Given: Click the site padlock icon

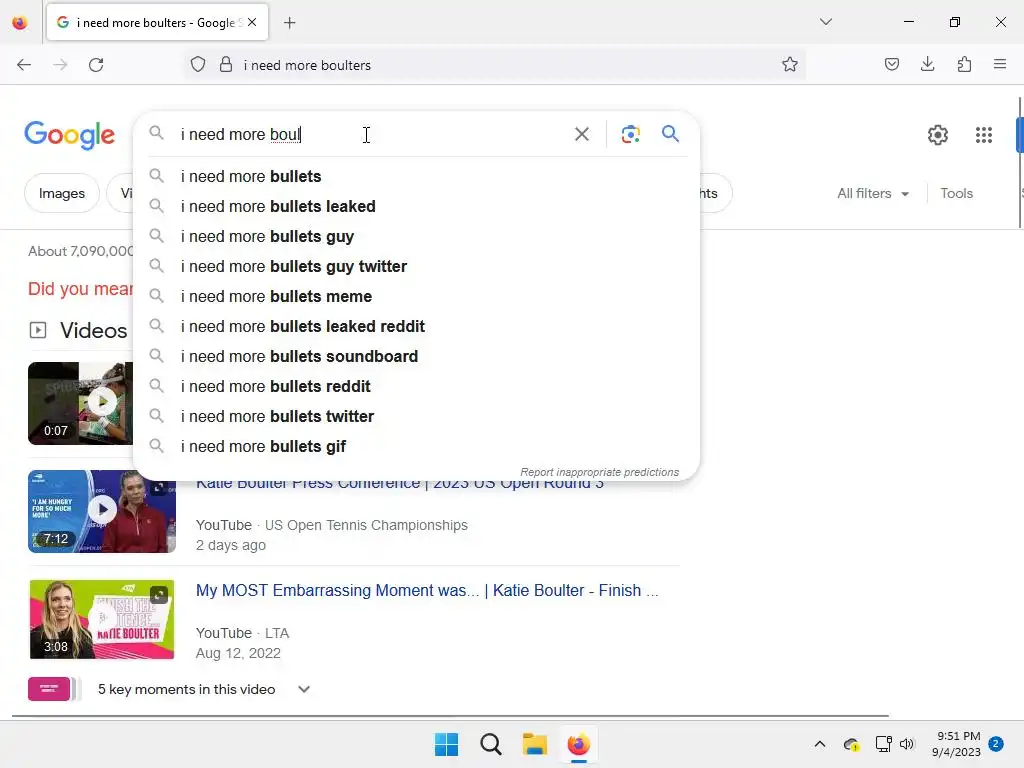Looking at the screenshot, I should pyautogui.click(x=226, y=65).
